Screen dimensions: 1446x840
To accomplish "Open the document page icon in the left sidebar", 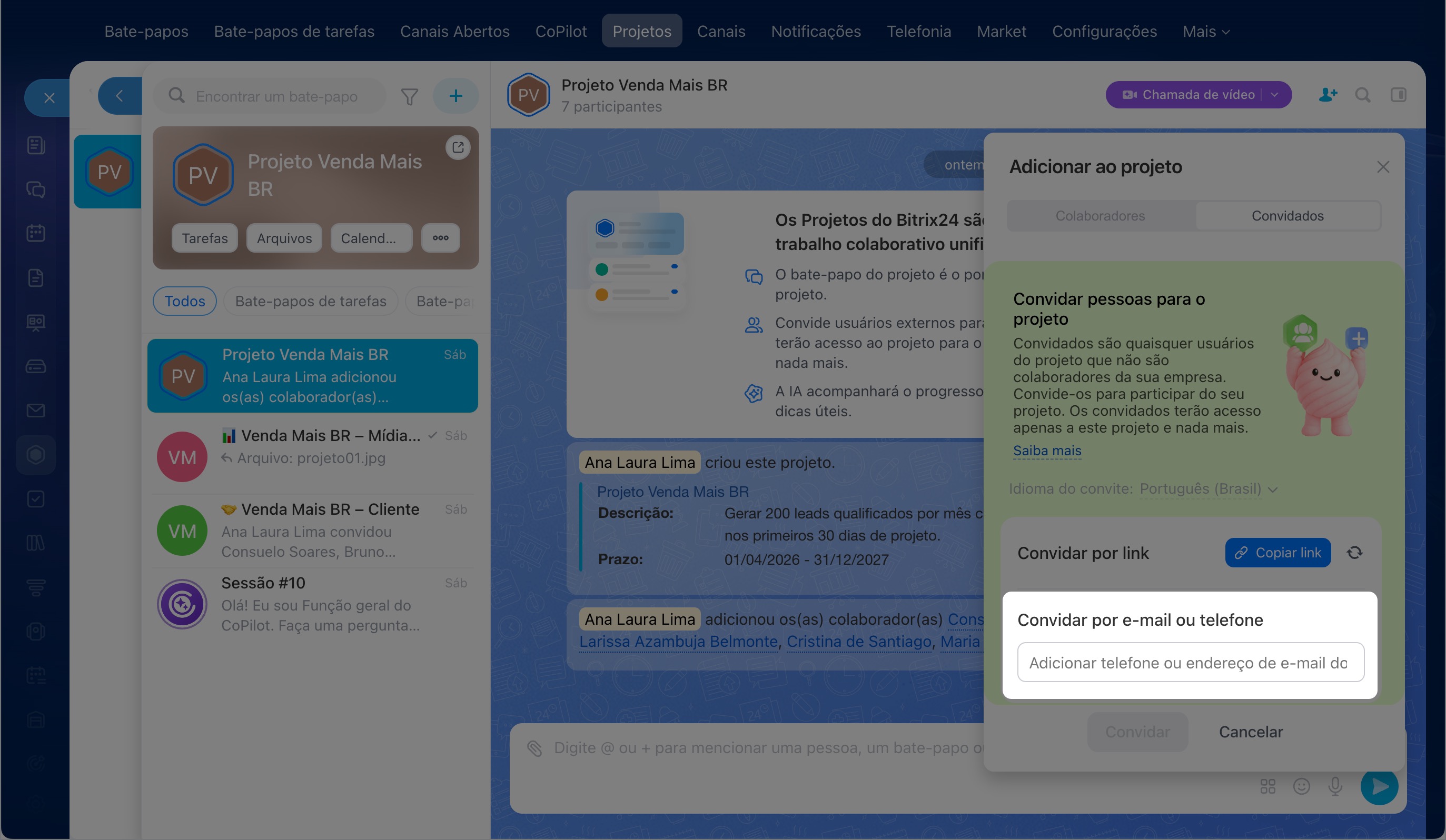I will tap(36, 278).
